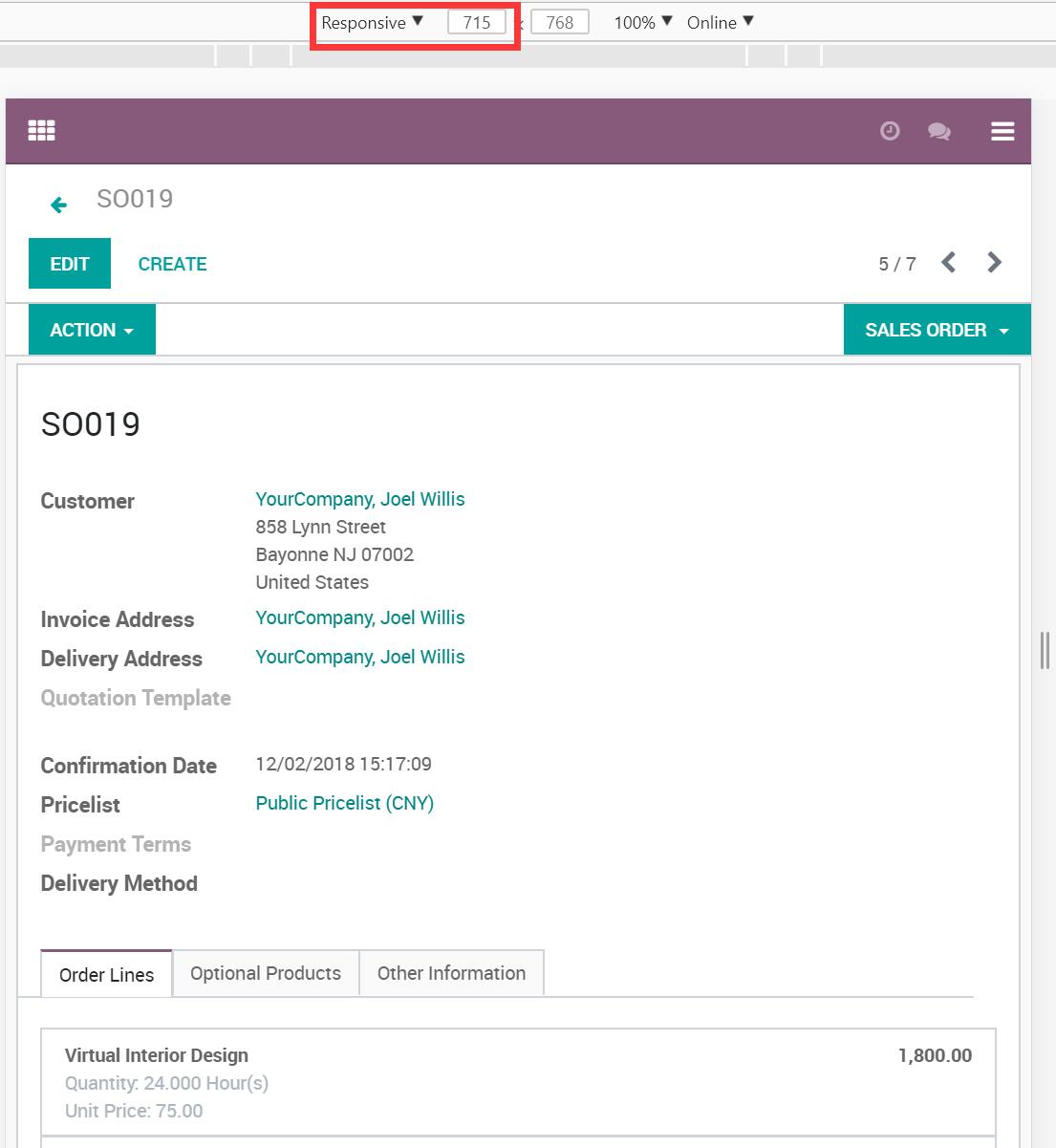Select the Order Lines tab
The height and width of the screenshot is (1148, 1056).
point(106,975)
